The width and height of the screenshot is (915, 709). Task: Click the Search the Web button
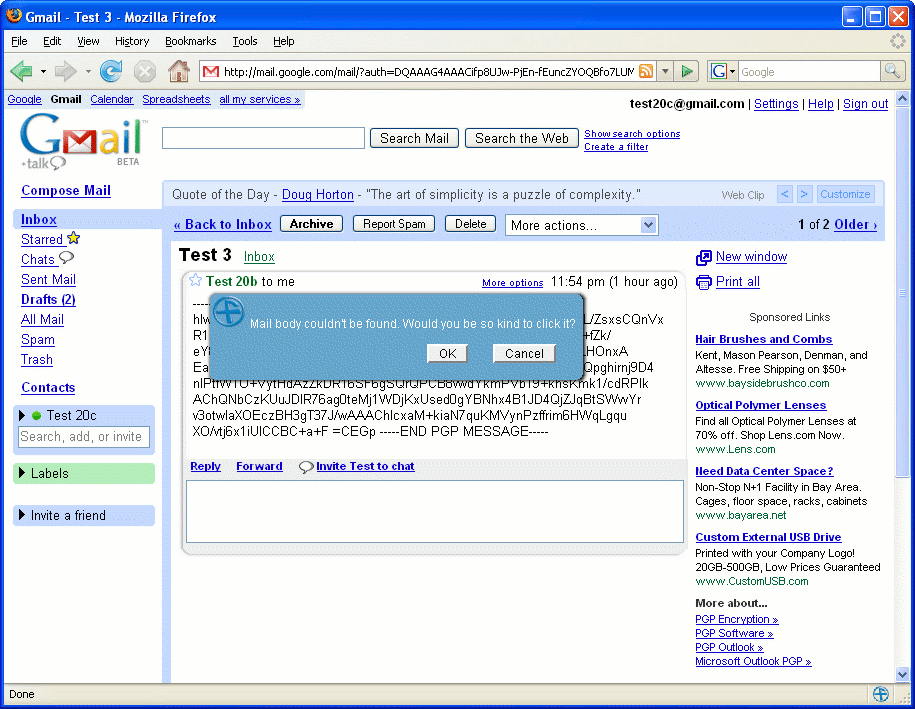click(522, 138)
